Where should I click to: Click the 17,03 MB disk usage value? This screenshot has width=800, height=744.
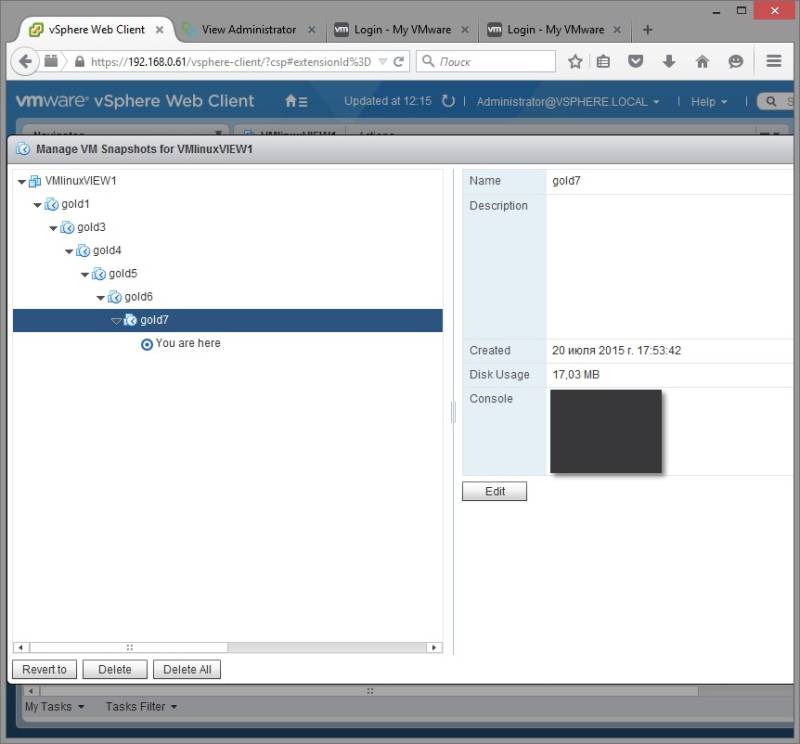tap(576, 375)
